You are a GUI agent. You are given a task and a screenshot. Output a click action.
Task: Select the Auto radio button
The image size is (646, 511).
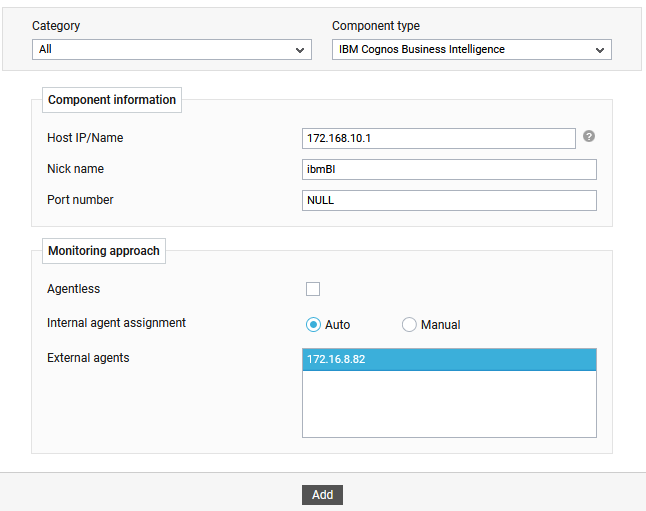pos(313,325)
